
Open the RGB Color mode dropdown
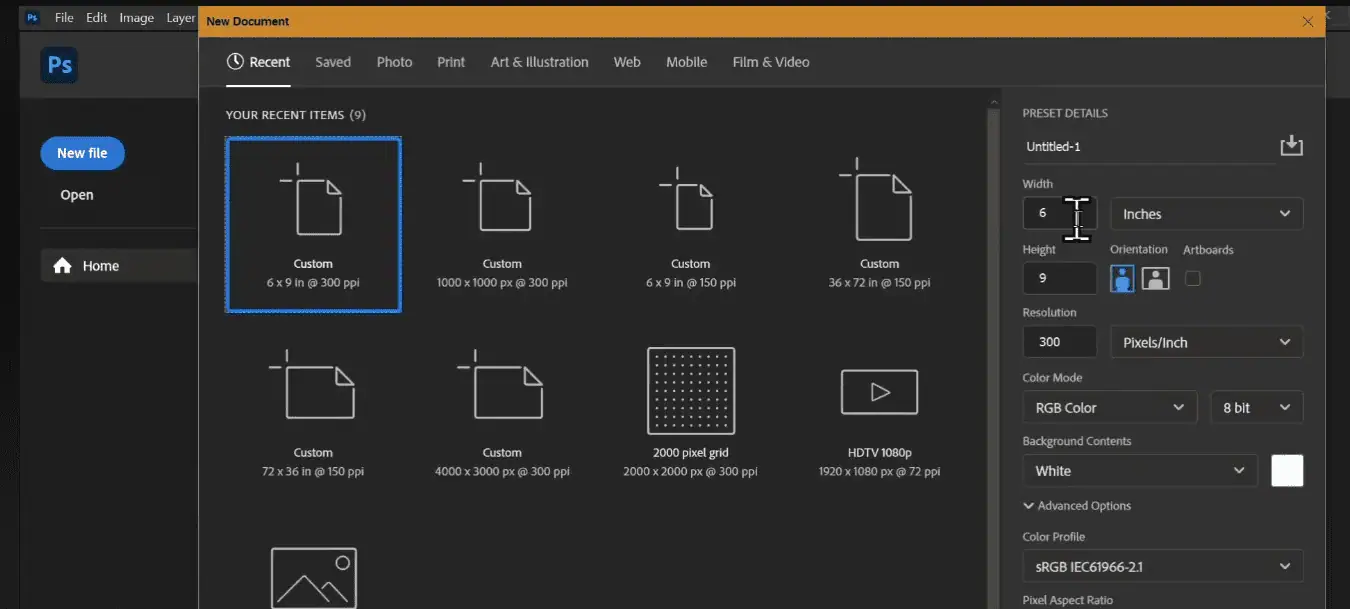pyautogui.click(x=1108, y=408)
